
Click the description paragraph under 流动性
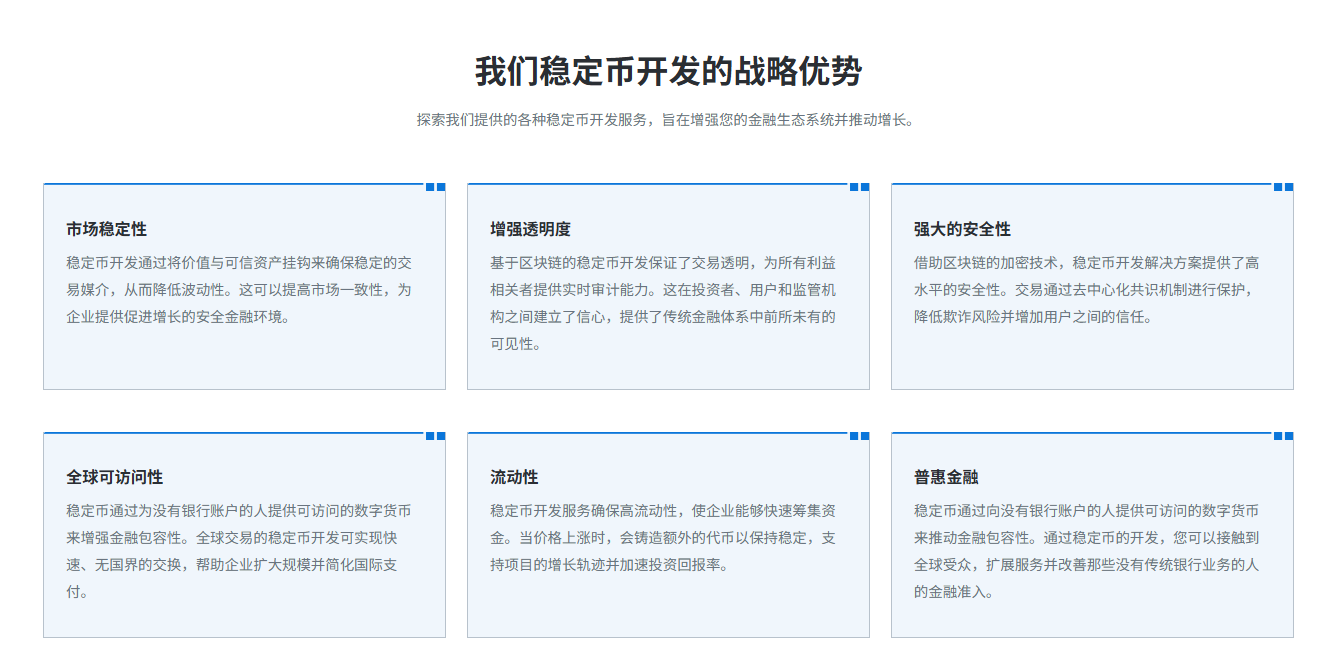(663, 538)
